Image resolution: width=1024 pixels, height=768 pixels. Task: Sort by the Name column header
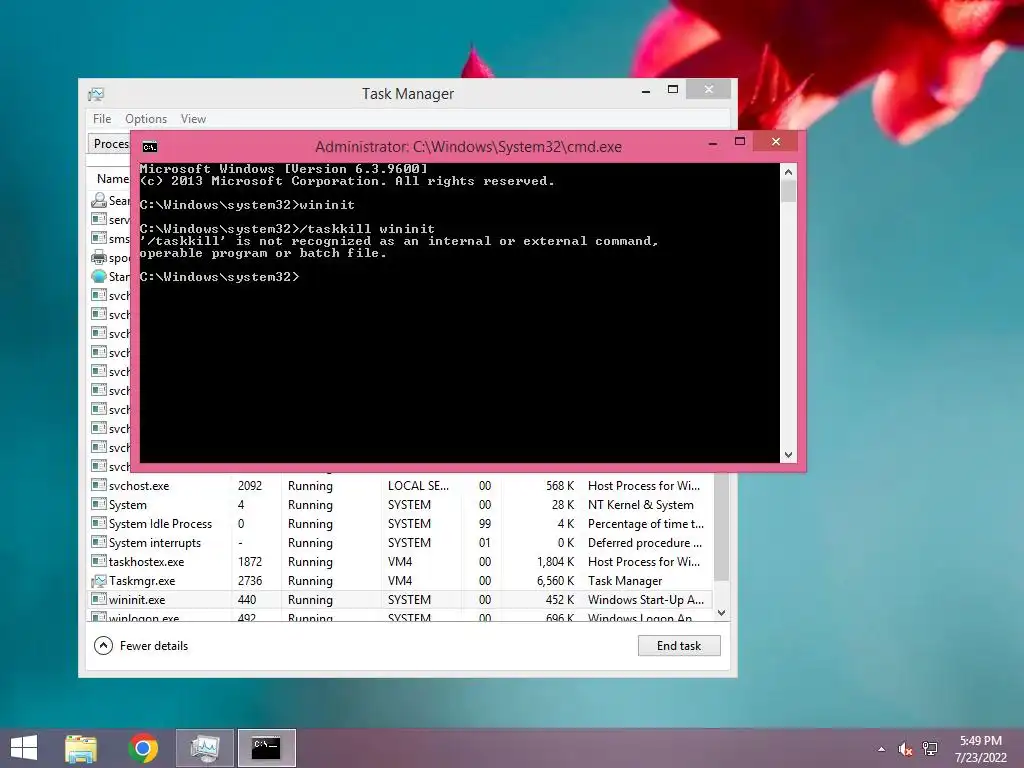click(x=112, y=179)
